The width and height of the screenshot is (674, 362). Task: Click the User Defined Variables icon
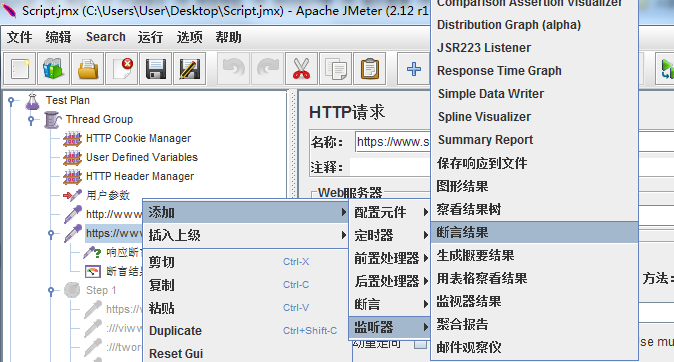72,157
